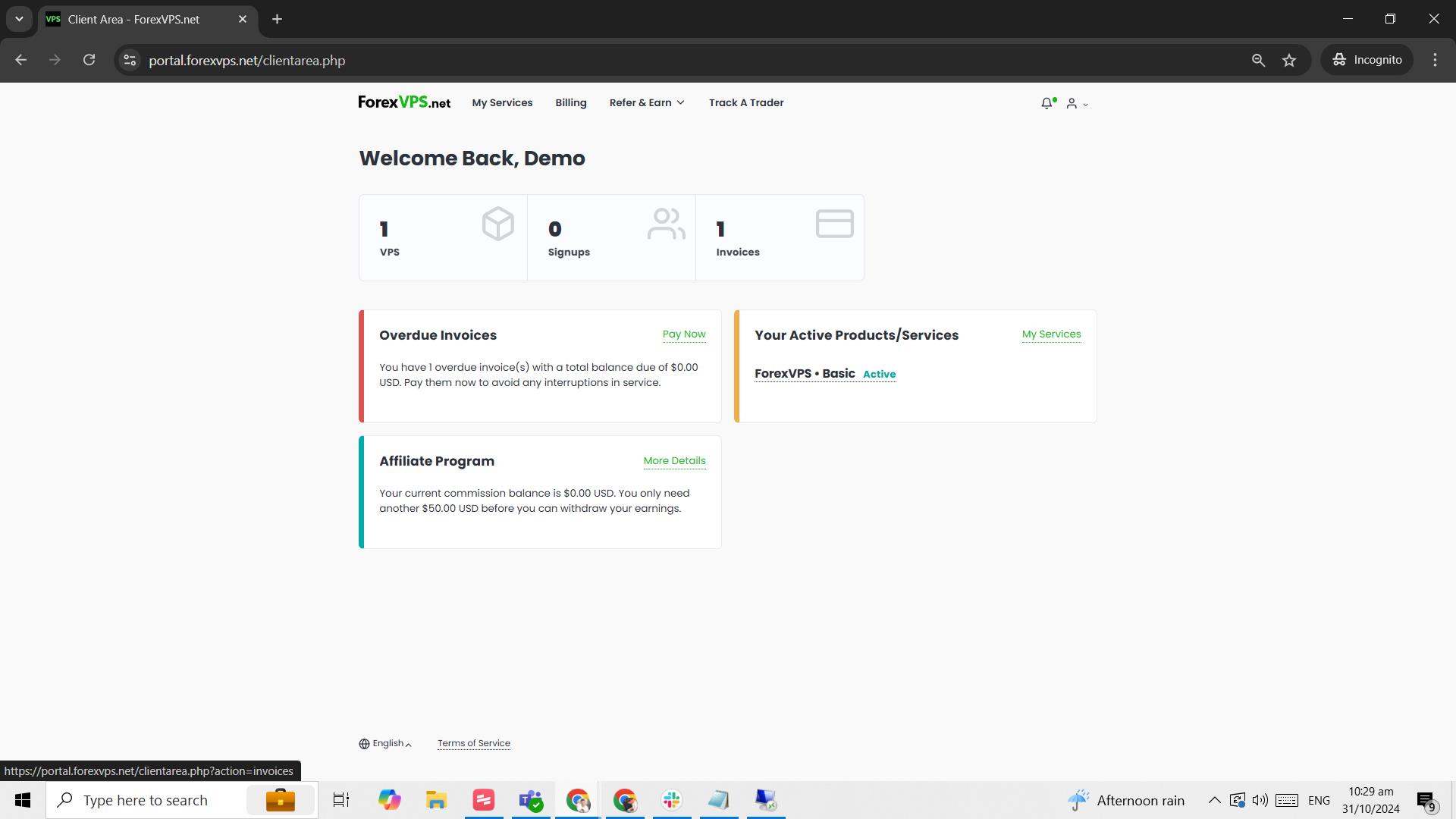Click the Incognito indicator button
This screenshot has width=1456, height=819.
tap(1367, 60)
